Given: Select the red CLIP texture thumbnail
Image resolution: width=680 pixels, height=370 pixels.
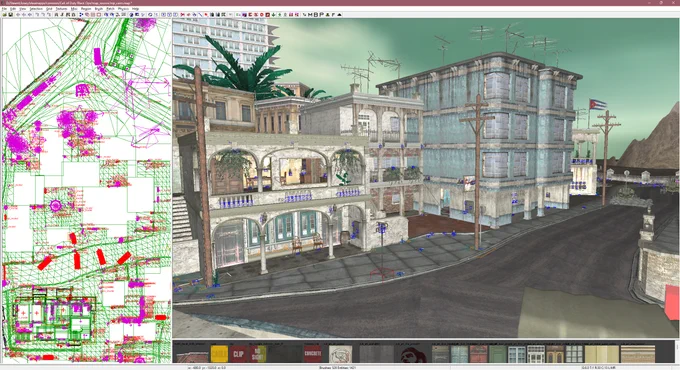Looking at the screenshot, I should pos(239,354).
